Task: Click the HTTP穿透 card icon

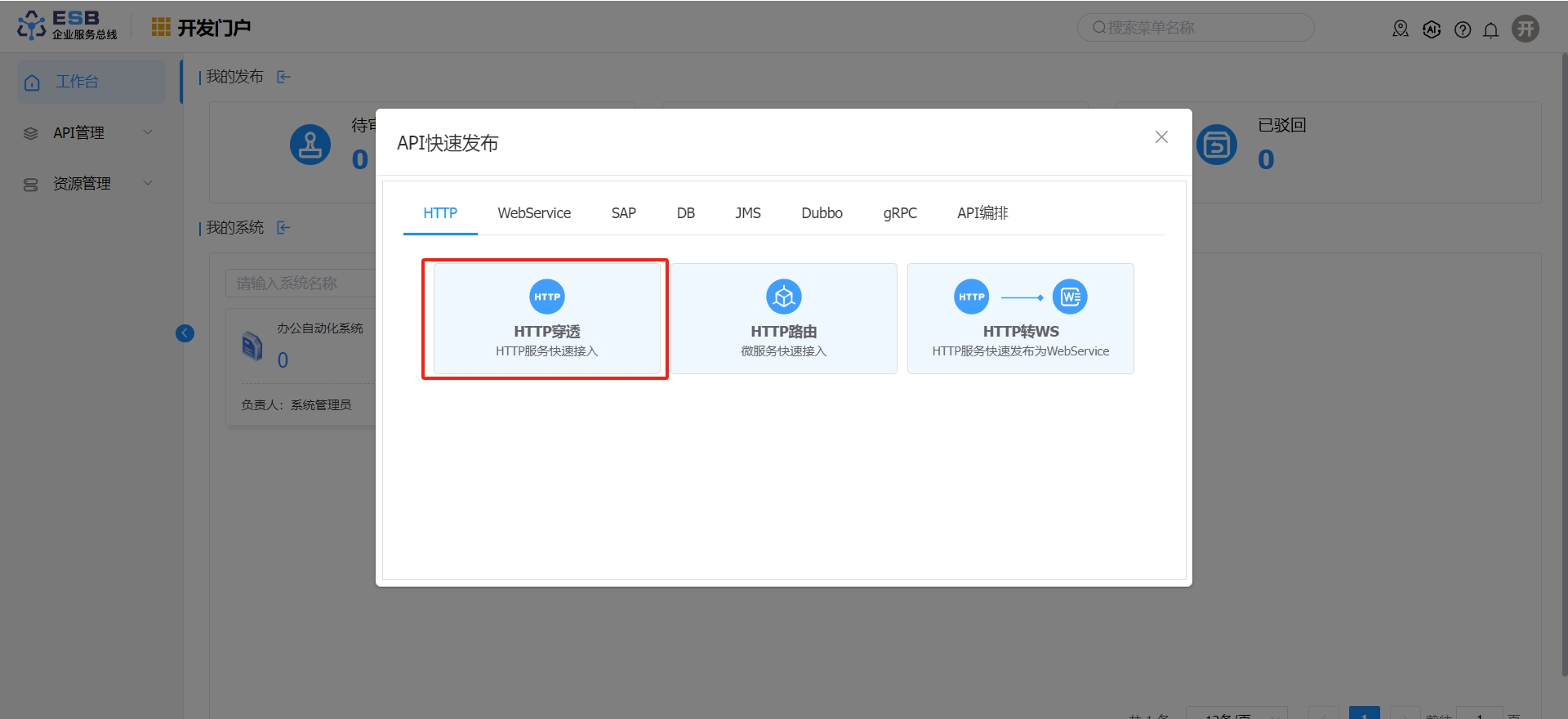Action: click(x=546, y=297)
